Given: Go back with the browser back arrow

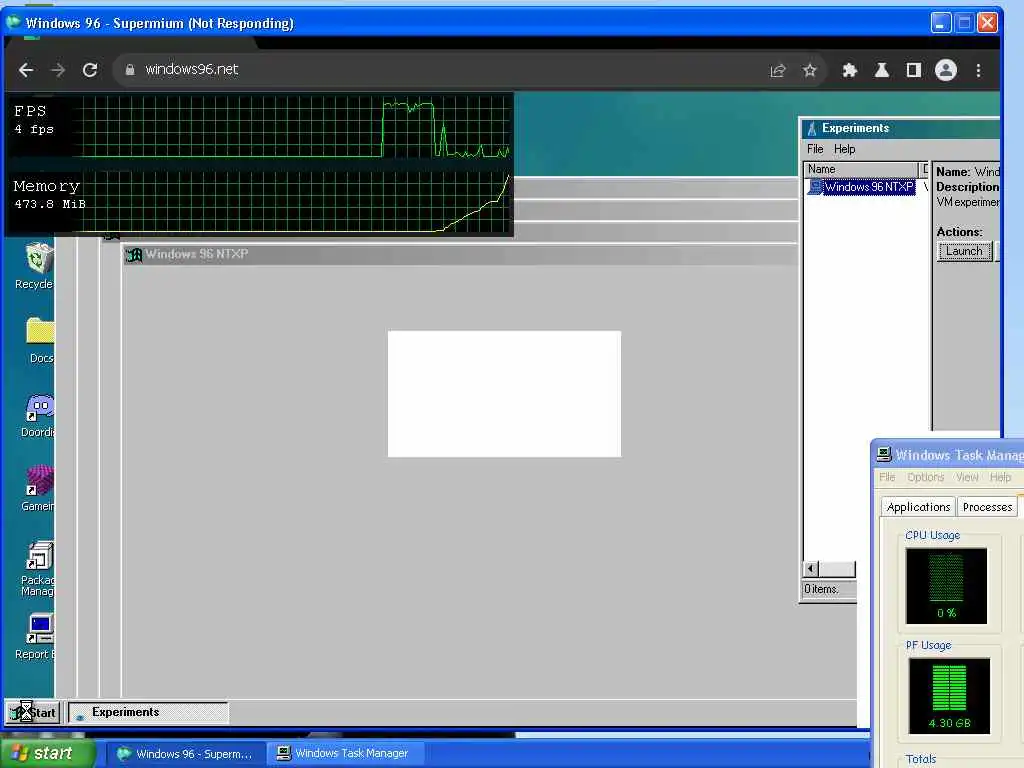Looking at the screenshot, I should click(26, 70).
